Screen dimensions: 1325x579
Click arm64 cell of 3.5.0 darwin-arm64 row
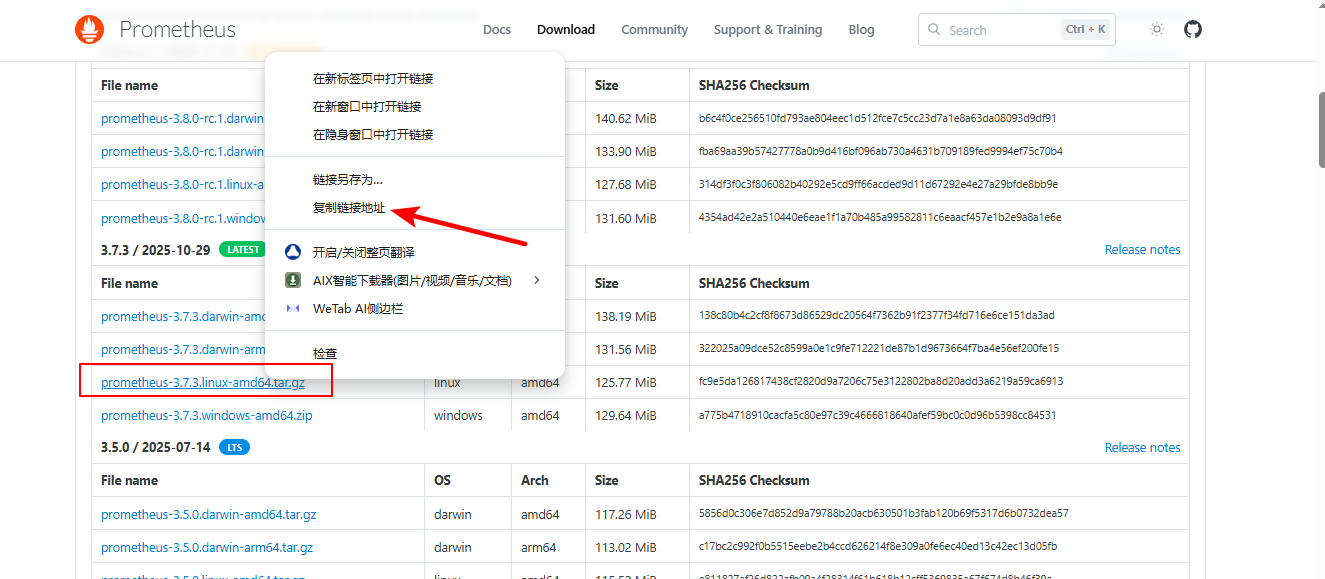(x=540, y=548)
